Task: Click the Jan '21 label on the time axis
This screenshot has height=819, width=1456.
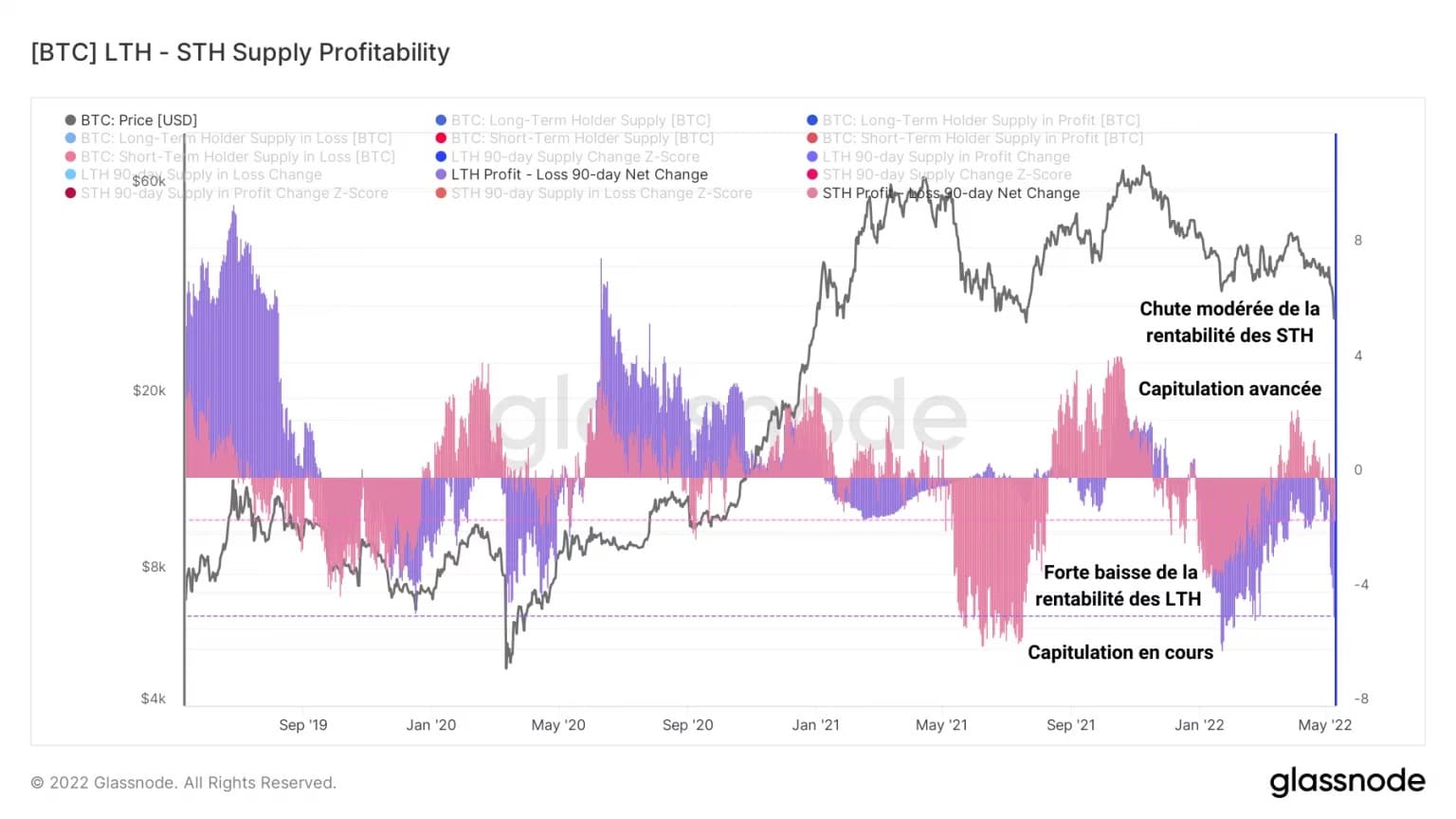Action: click(816, 725)
